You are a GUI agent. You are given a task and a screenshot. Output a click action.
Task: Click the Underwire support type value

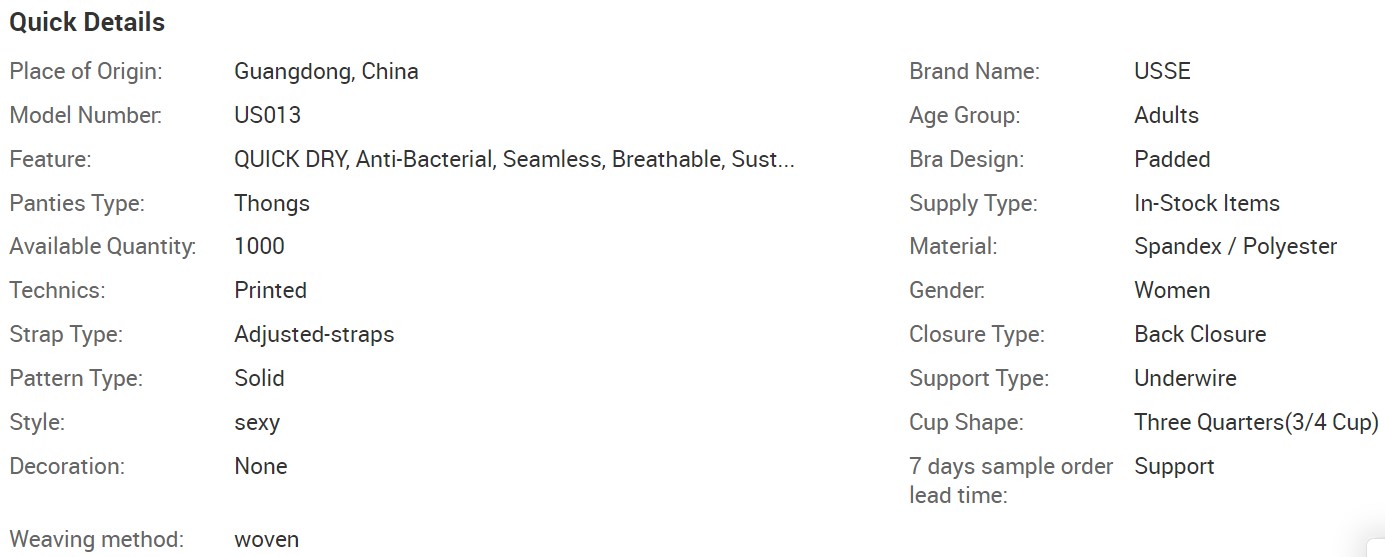coord(1185,379)
